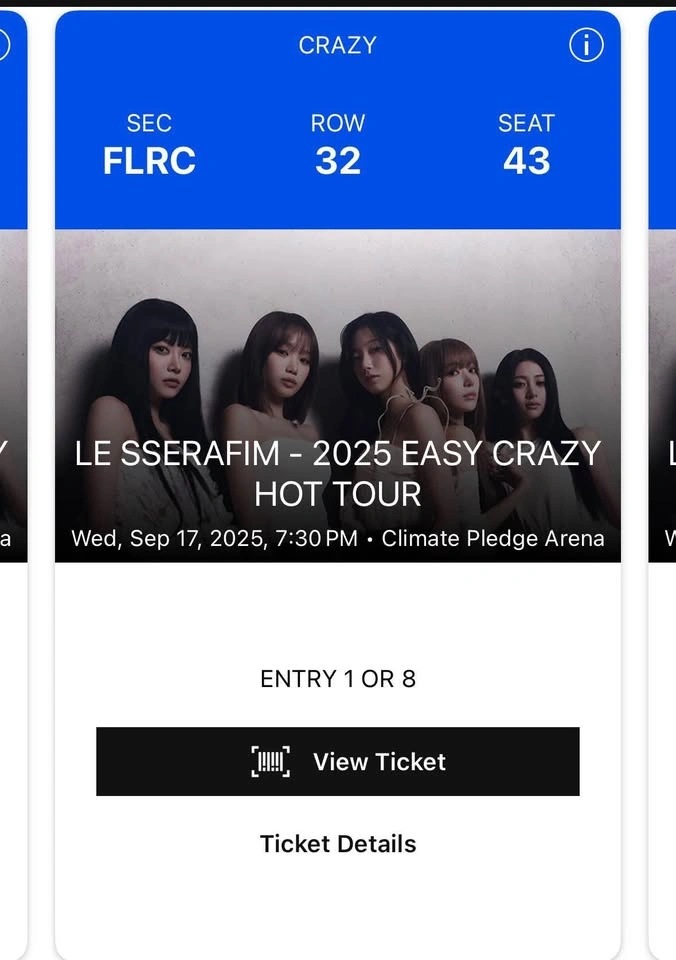Click the barcode icon beside View Ticket

point(270,762)
